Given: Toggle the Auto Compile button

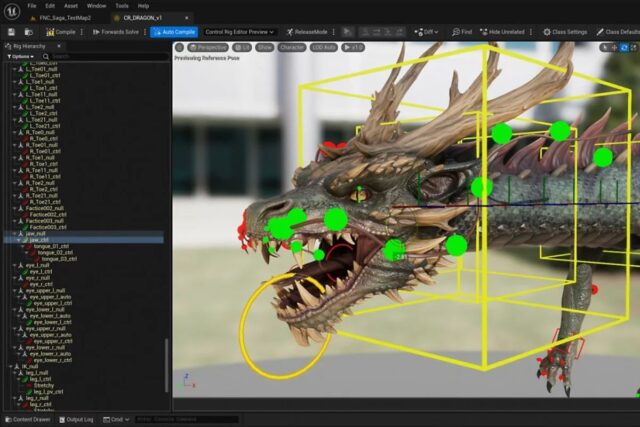Looking at the screenshot, I should [x=174, y=32].
